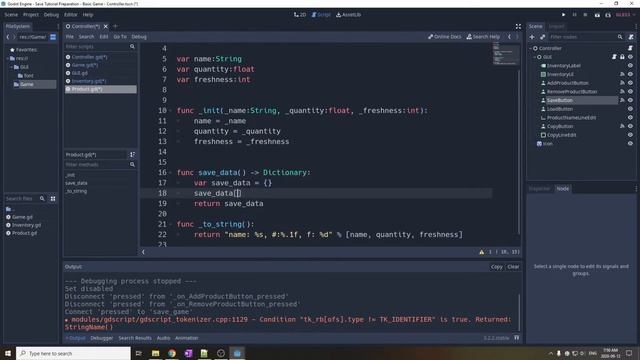Collapse the res:// folder in FileSystem
This screenshot has height=360, width=640.
pos(8,58)
